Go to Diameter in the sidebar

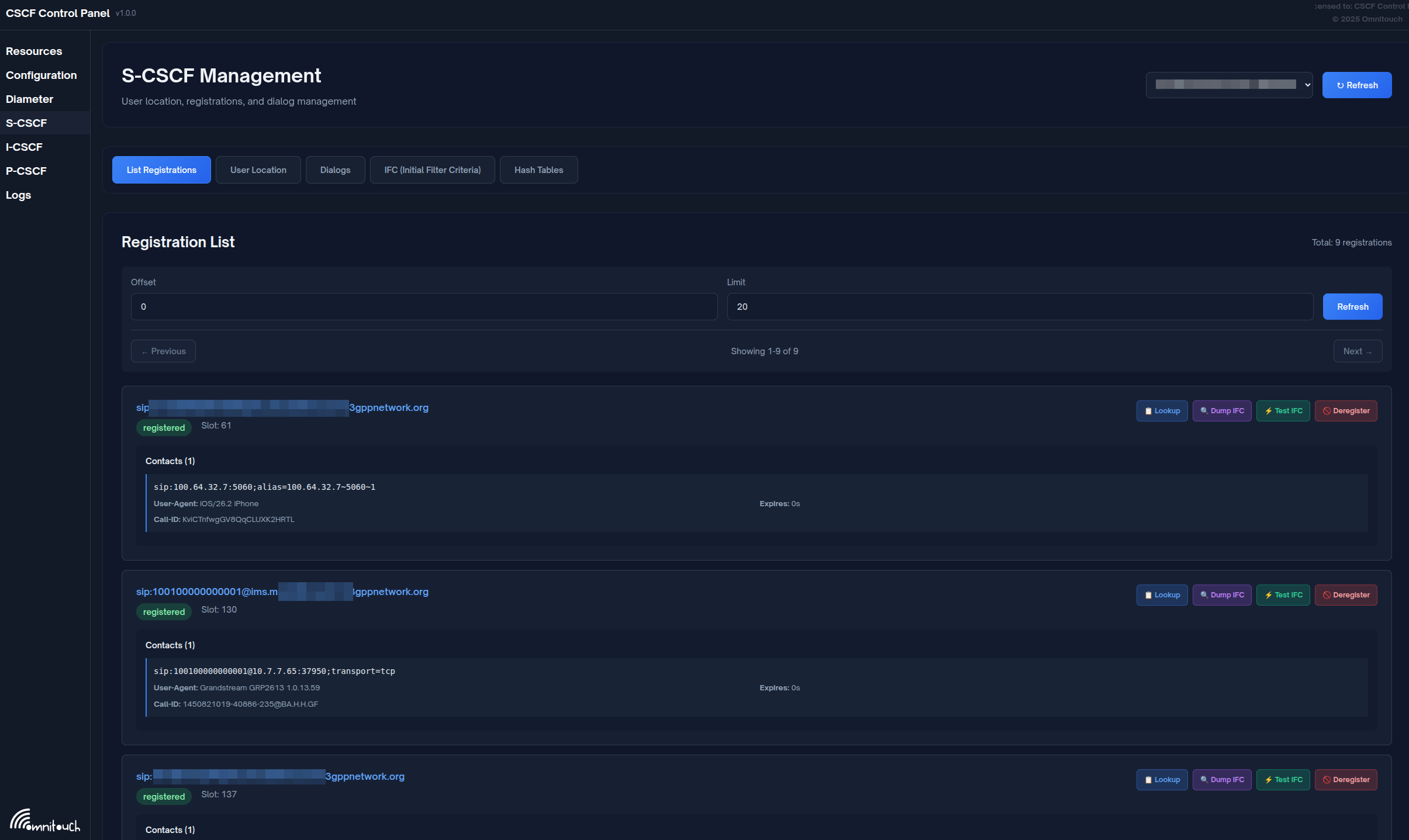(x=29, y=99)
